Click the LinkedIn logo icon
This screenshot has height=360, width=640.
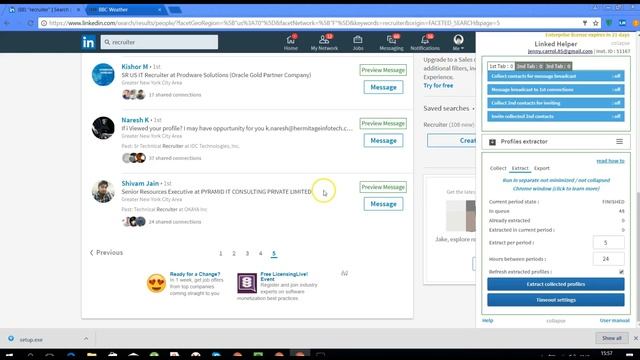88,42
